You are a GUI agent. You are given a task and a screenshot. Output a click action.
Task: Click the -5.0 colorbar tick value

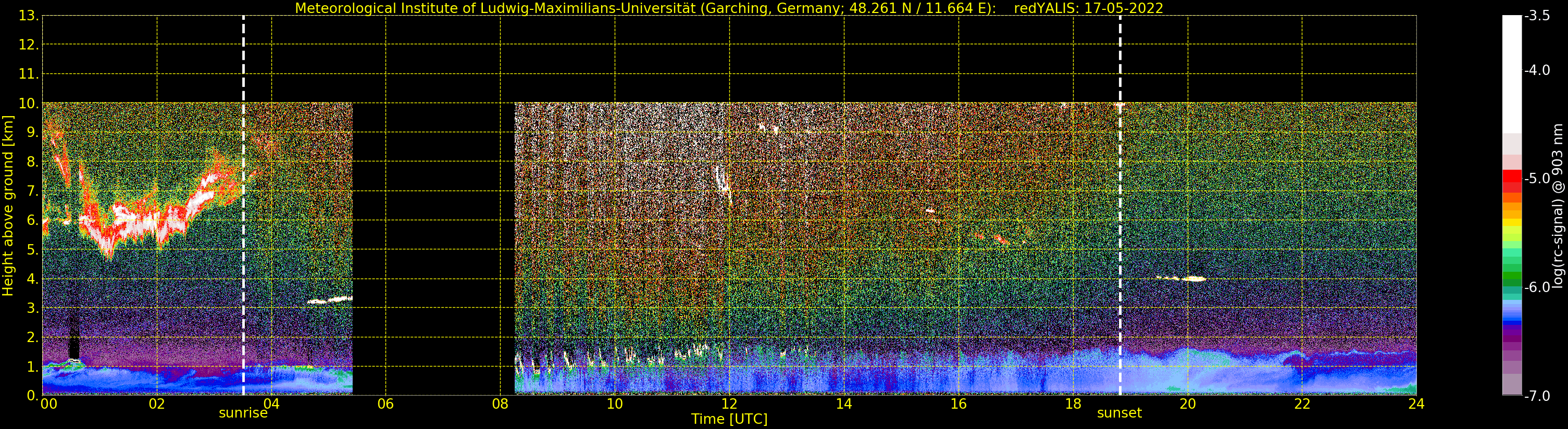tap(1536, 179)
